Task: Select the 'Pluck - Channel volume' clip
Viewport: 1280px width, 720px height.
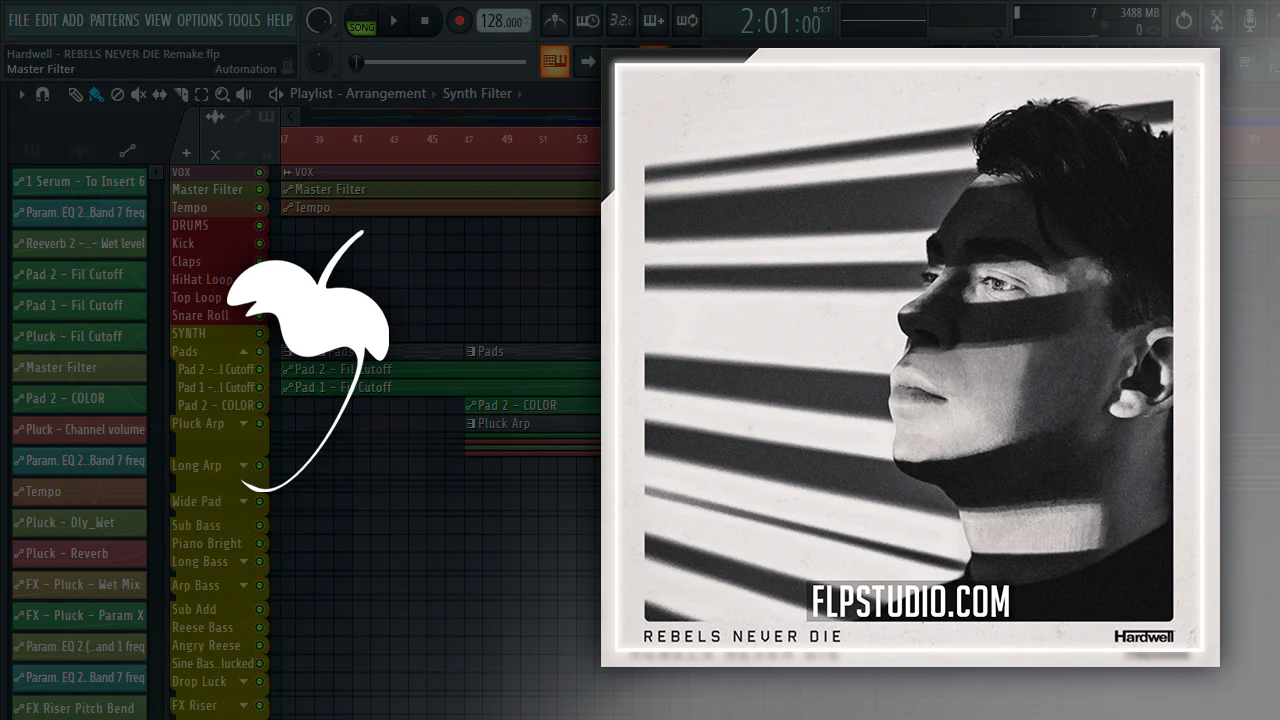Action: click(x=80, y=430)
